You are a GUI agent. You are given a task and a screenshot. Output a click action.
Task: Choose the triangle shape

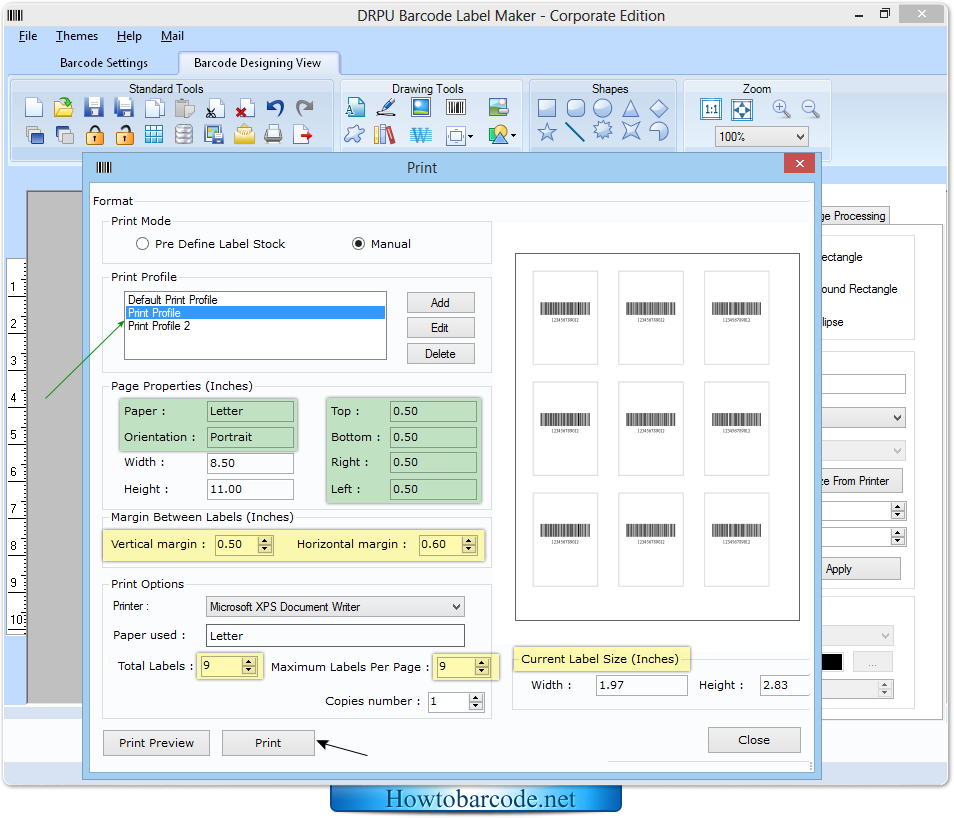point(631,108)
